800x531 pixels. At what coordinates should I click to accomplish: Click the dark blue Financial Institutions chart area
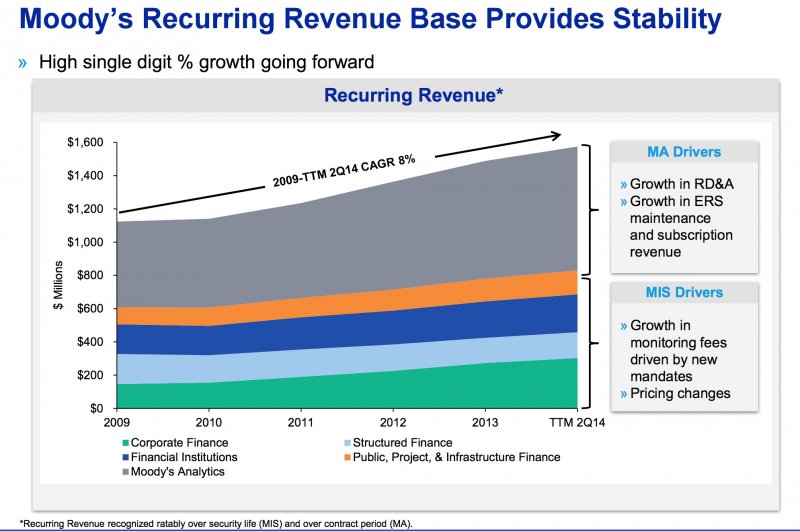[x=347, y=328]
